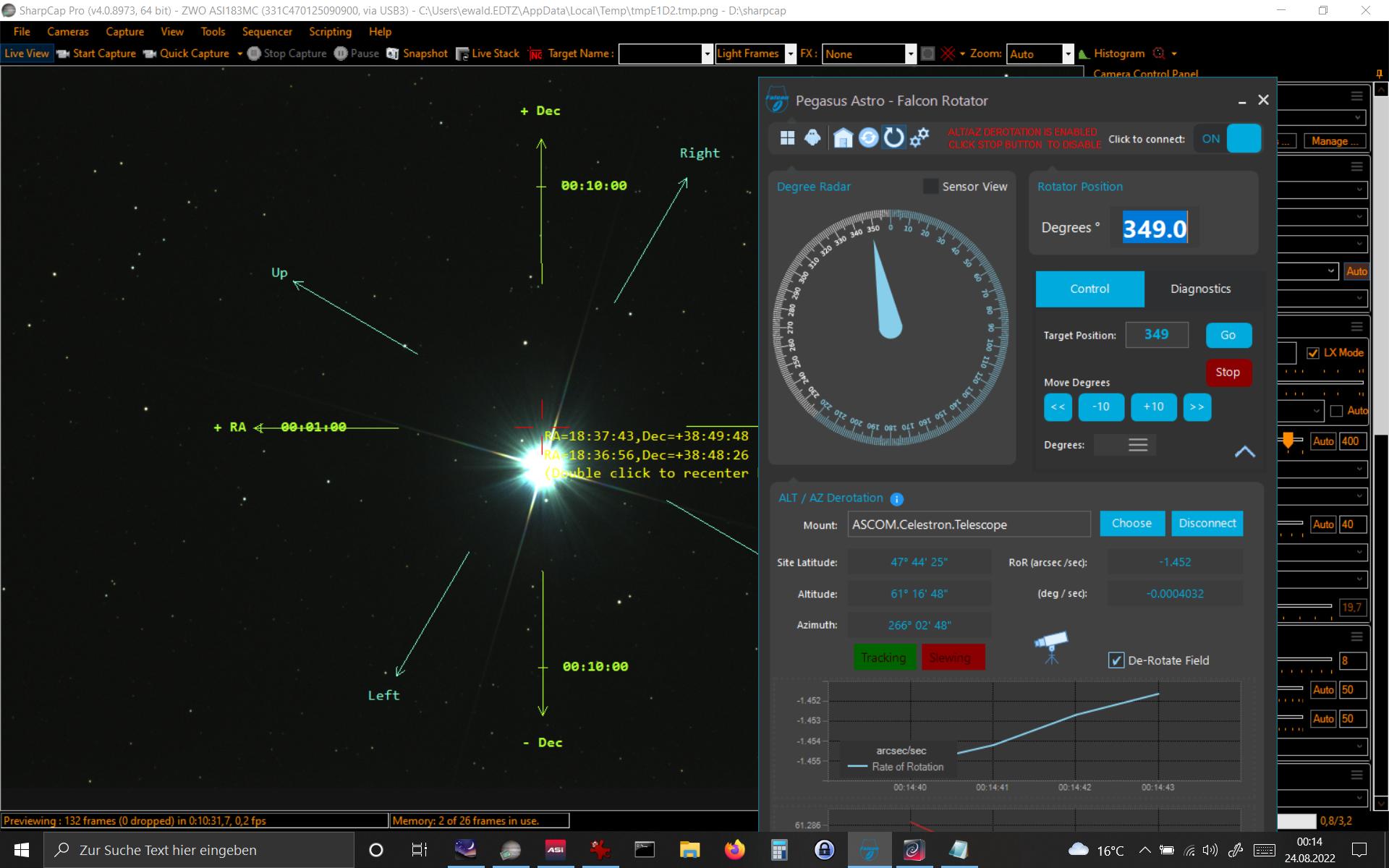Image resolution: width=1389 pixels, height=868 pixels.
Task: Click the ALT/AZ Derotation info icon
Action: (896, 499)
